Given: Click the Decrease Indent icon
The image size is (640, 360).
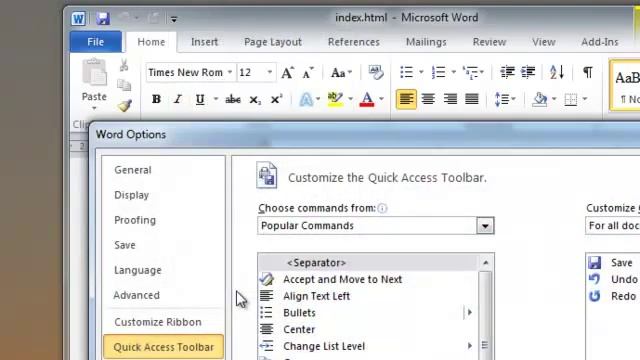Looking at the screenshot, I should tap(507, 72).
